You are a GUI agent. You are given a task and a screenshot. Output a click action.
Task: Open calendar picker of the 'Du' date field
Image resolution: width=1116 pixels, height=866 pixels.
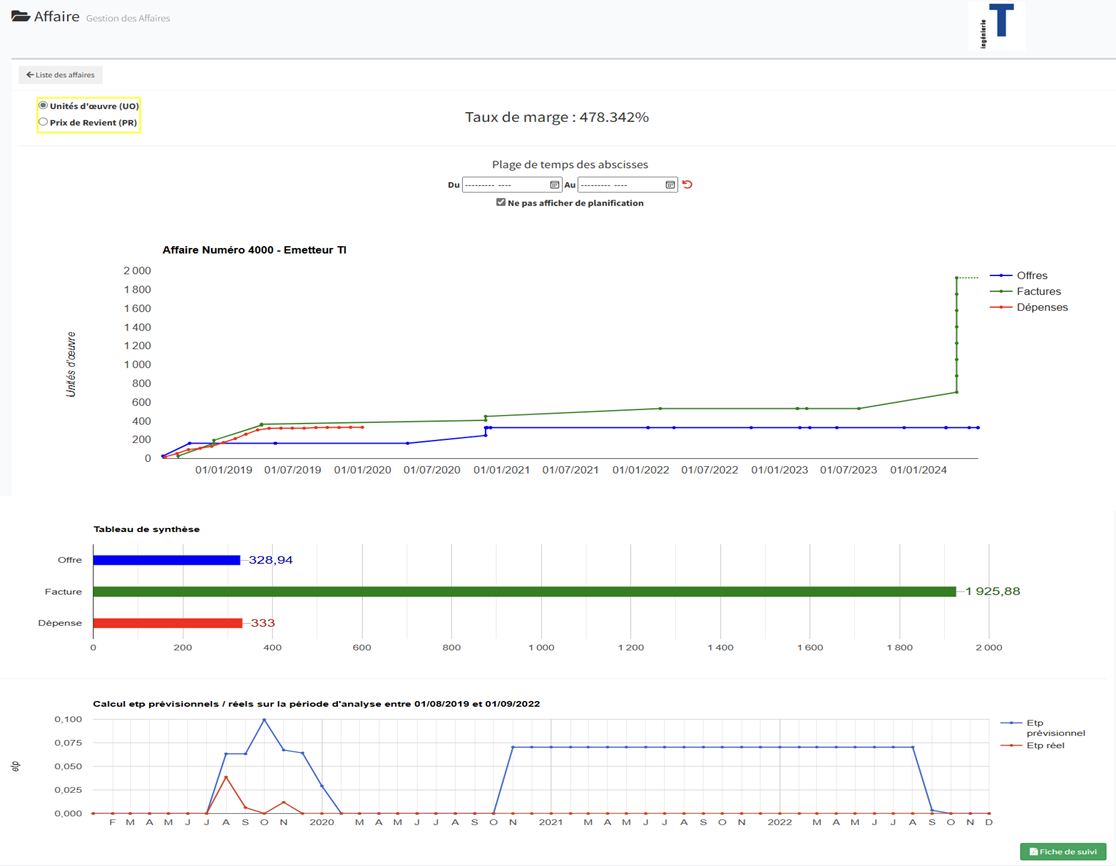pos(554,185)
